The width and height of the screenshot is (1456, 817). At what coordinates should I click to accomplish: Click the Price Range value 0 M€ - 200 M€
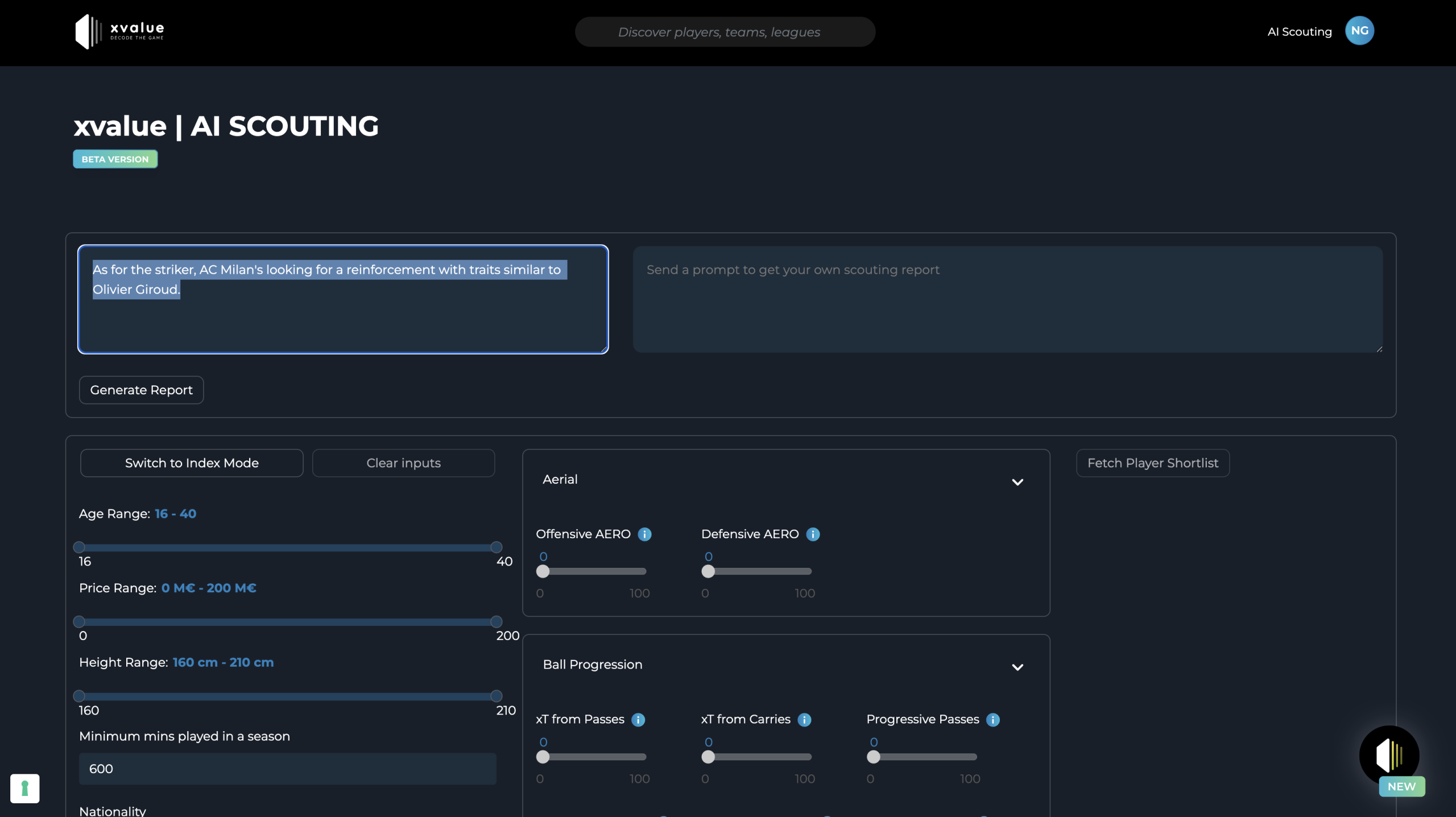pos(209,588)
